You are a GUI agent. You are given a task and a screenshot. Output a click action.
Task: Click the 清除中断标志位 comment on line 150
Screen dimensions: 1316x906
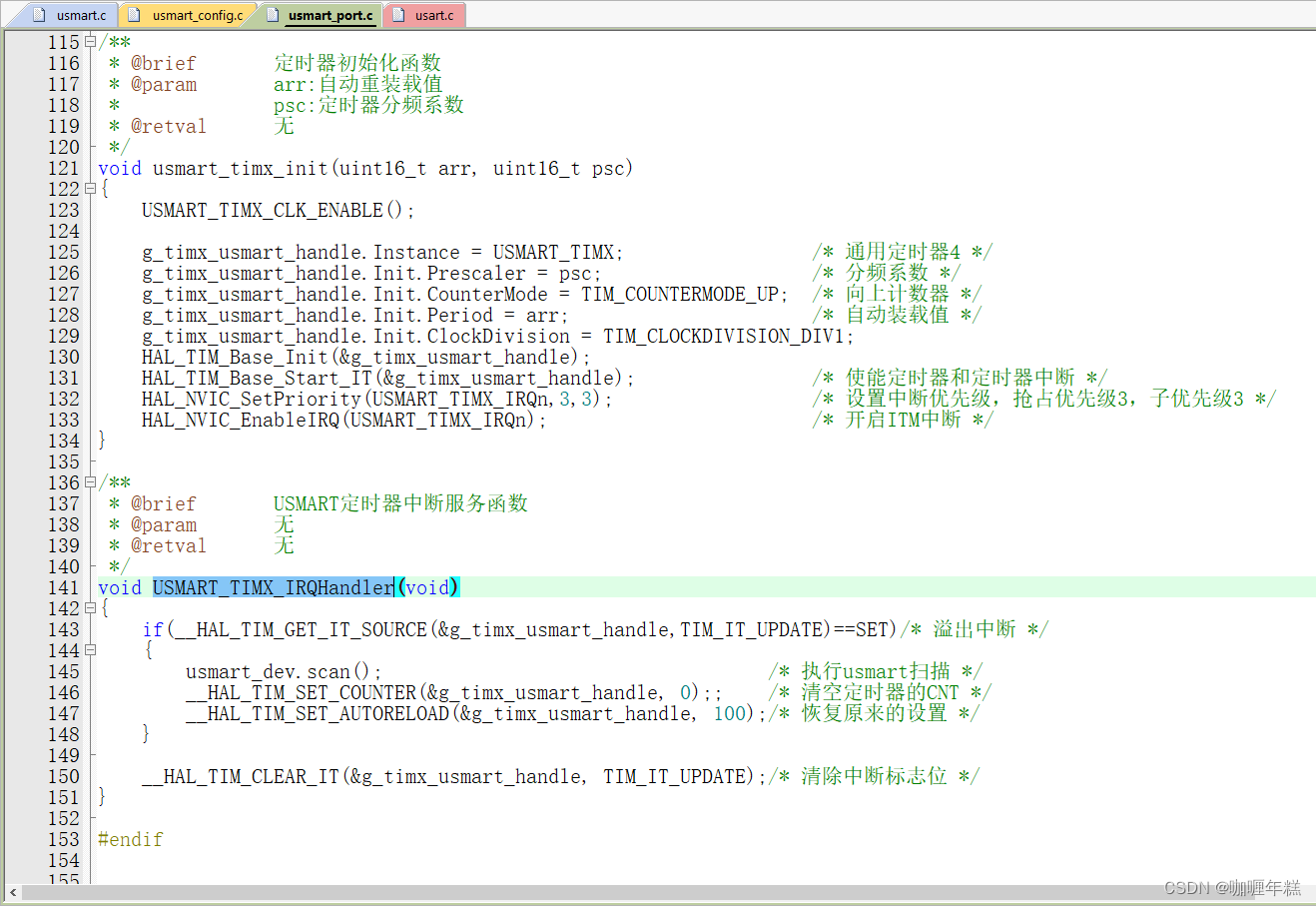[x=874, y=776]
